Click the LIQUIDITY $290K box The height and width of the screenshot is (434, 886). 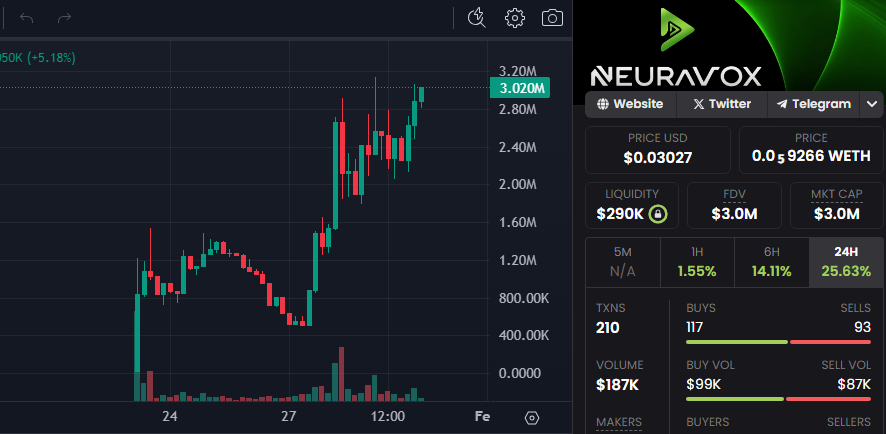click(x=632, y=205)
